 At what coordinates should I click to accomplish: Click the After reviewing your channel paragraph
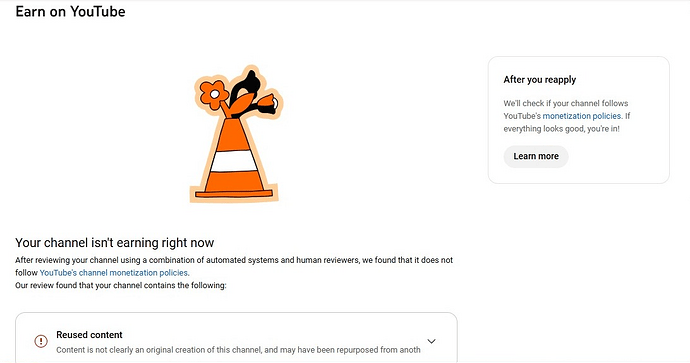click(234, 266)
